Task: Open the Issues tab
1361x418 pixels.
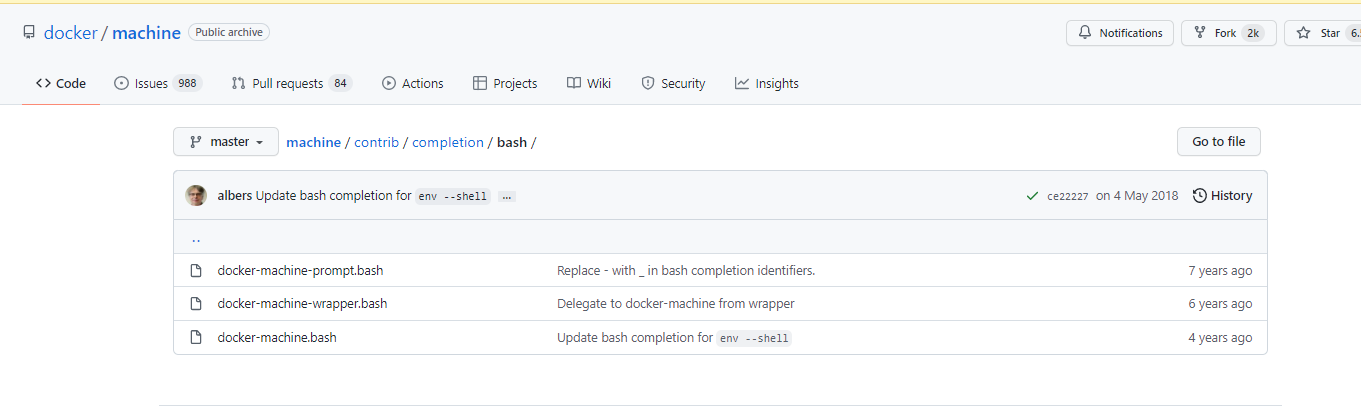Action: [158, 84]
